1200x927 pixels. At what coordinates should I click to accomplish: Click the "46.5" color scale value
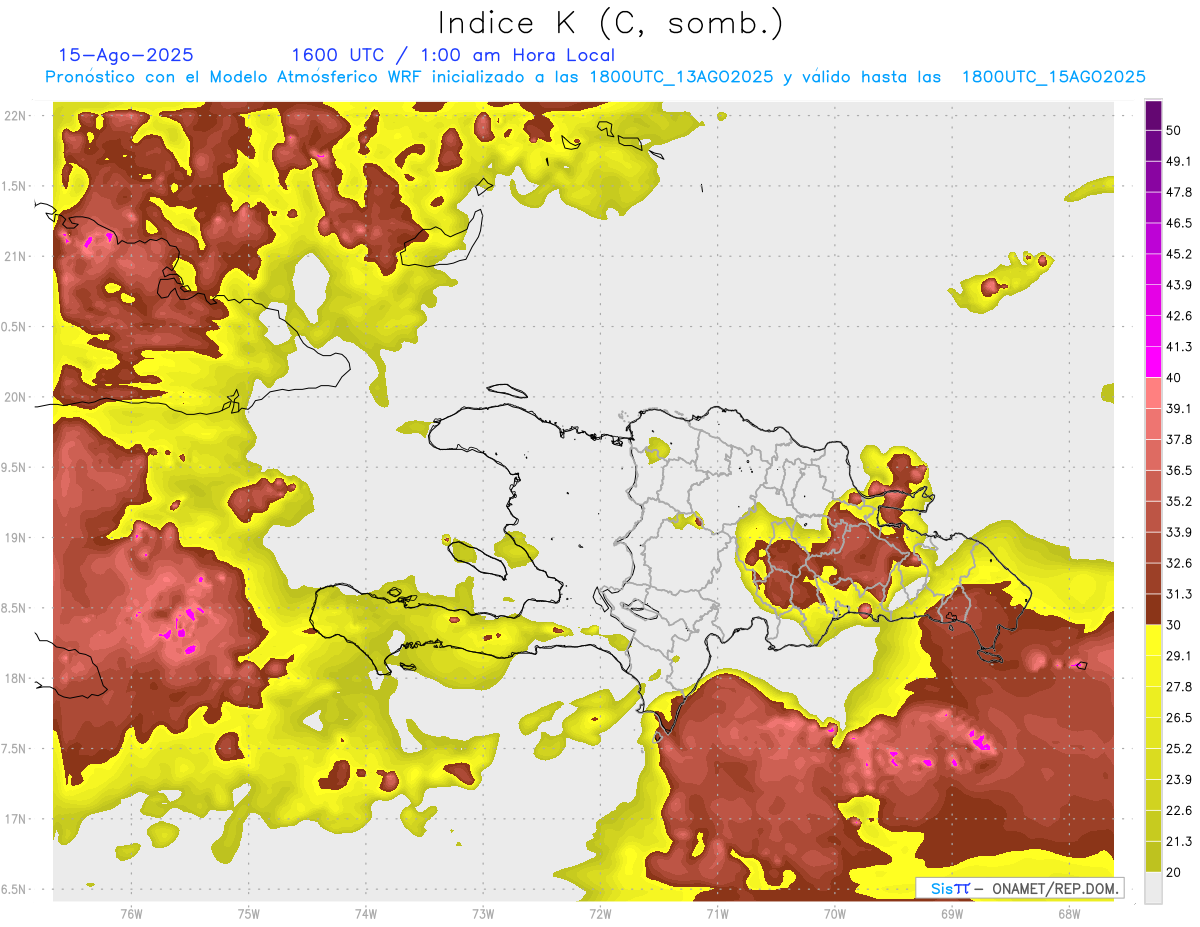click(1179, 223)
